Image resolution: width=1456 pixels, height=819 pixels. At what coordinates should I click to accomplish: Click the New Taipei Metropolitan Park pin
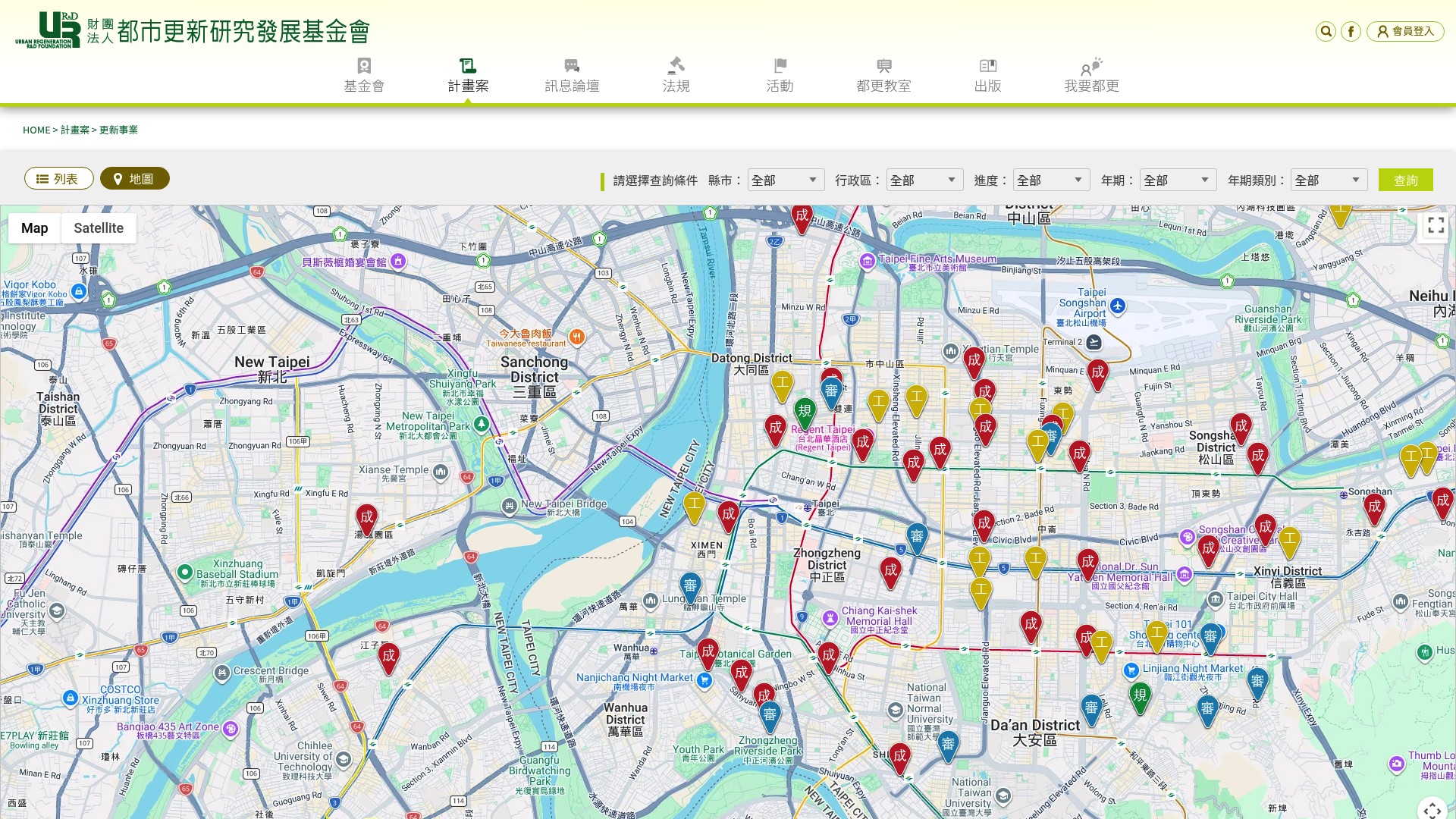pyautogui.click(x=482, y=424)
